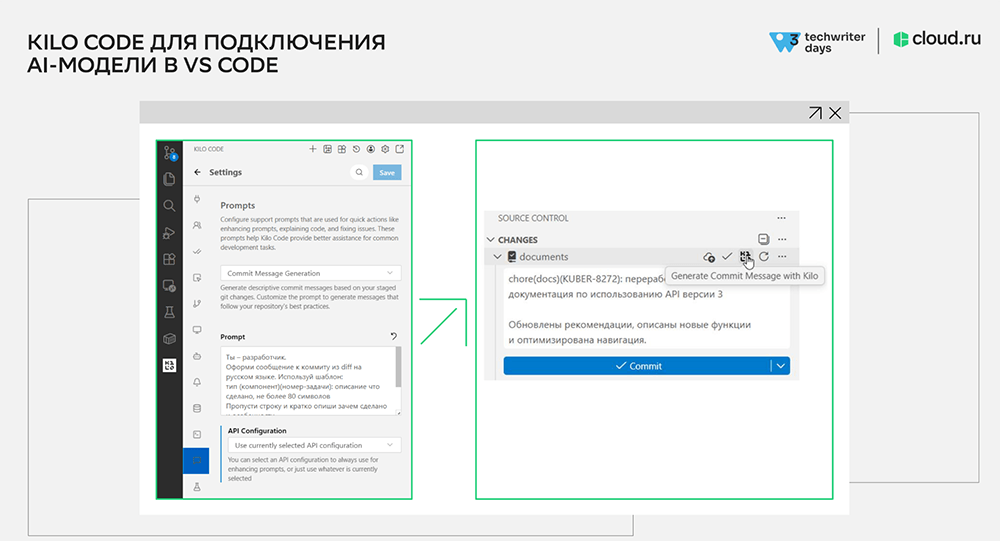
Task: Open Notifications bell settings tab
Action: click(x=197, y=382)
